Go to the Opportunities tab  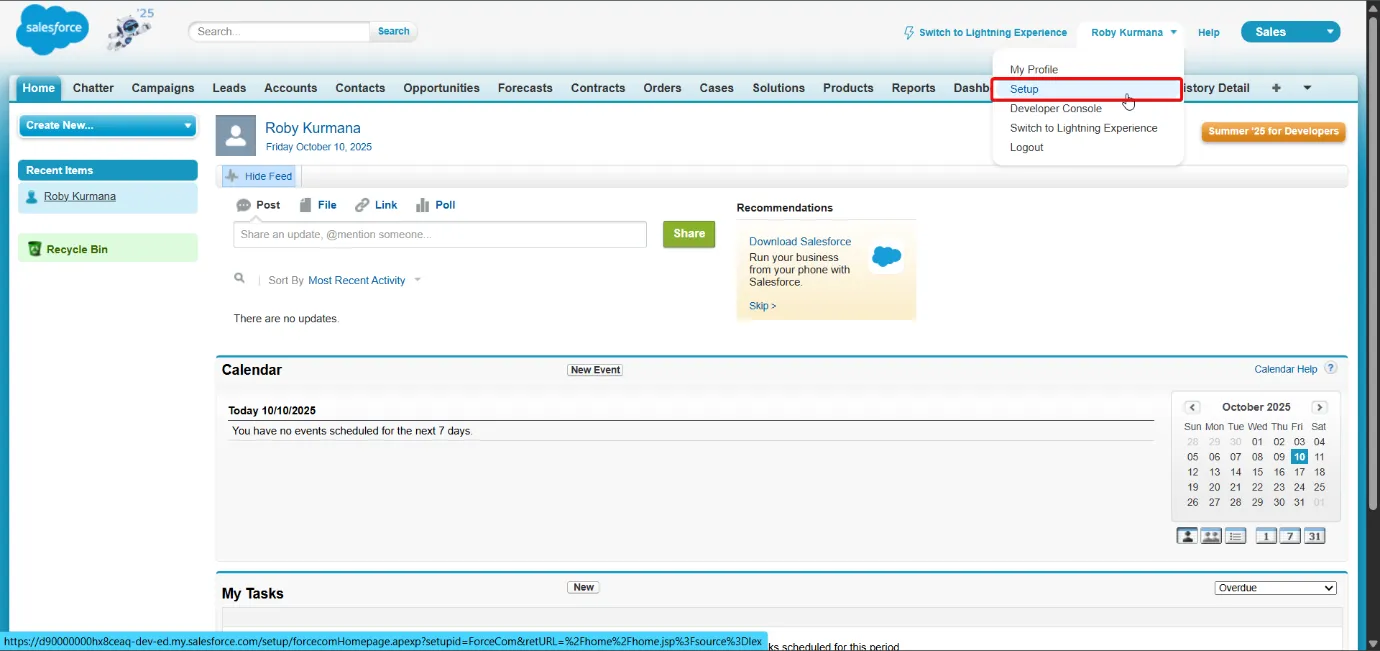click(x=442, y=88)
